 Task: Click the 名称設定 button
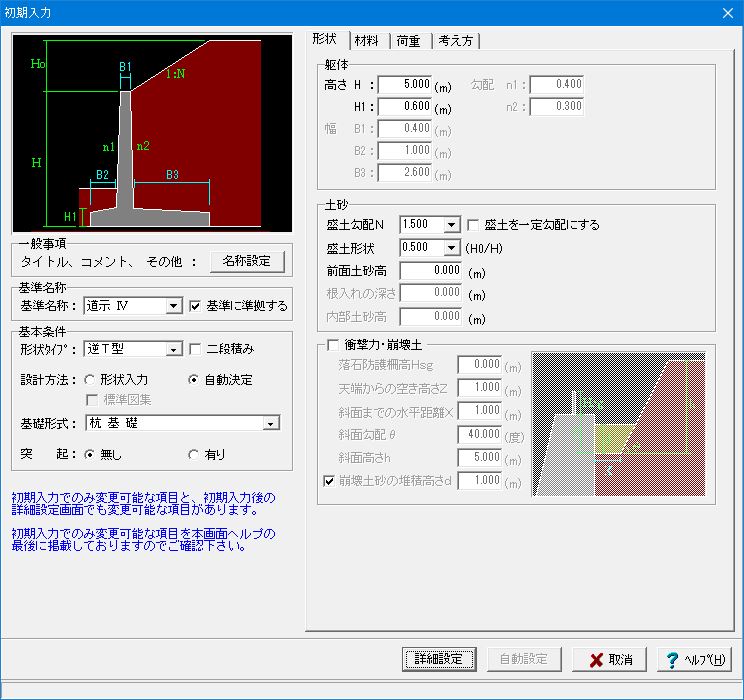[247, 261]
